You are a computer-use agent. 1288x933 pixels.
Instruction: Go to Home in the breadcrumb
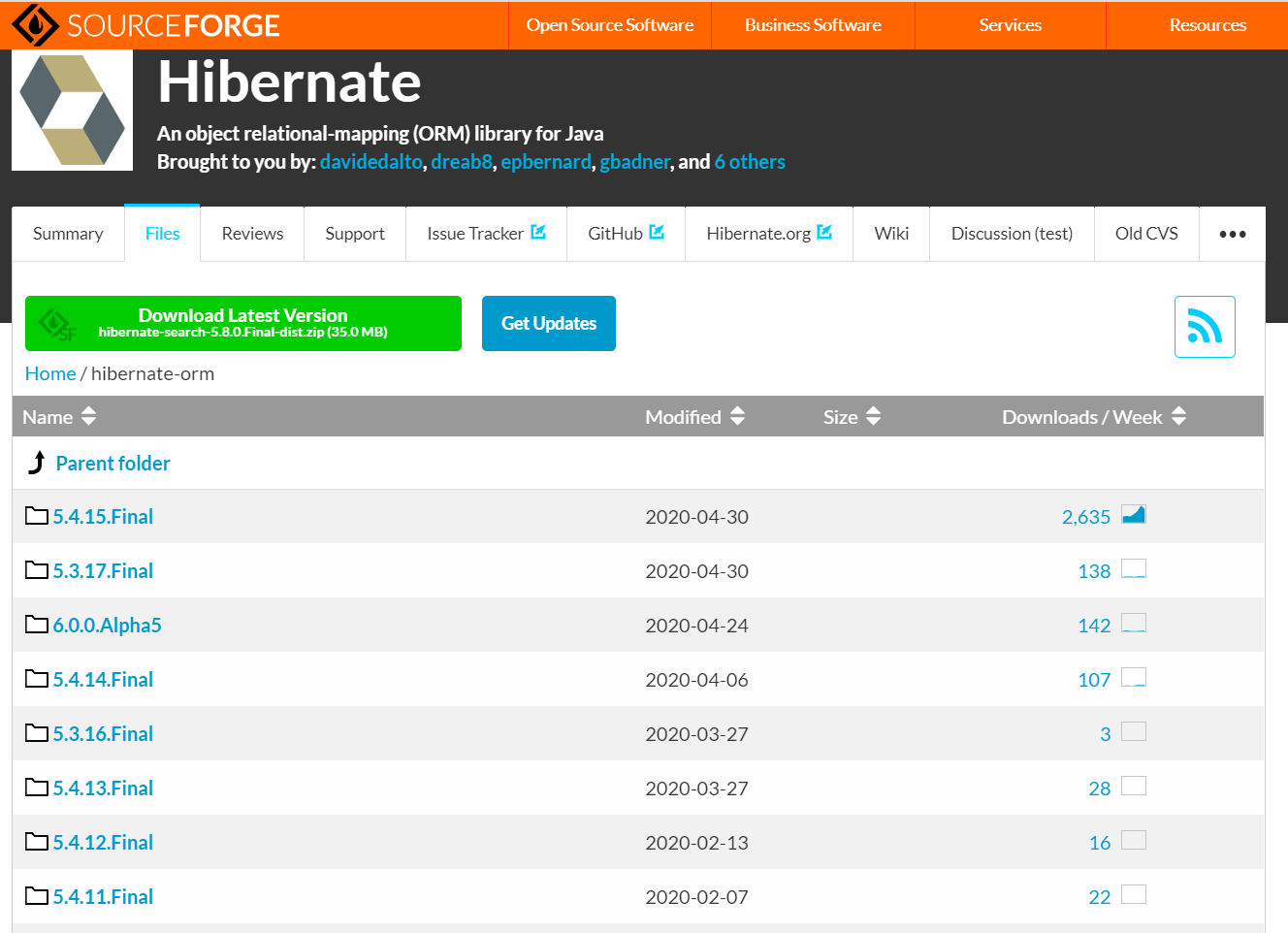click(x=50, y=373)
